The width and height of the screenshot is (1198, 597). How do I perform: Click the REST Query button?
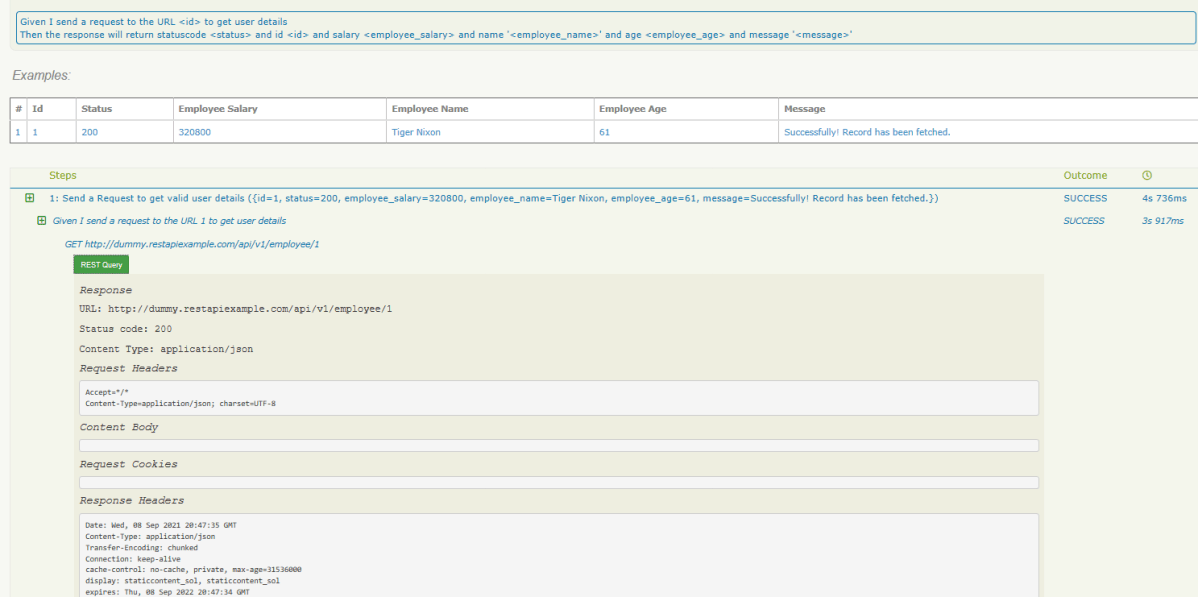pos(101,265)
